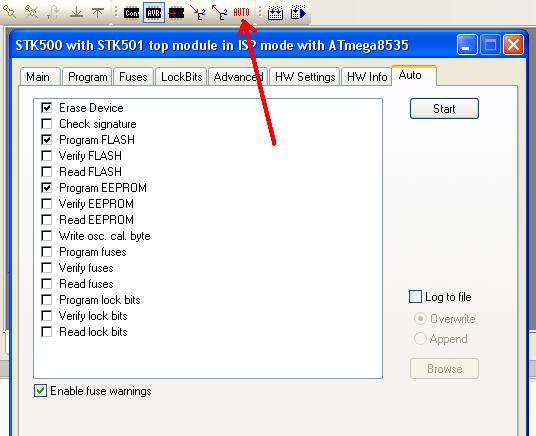The height and width of the screenshot is (436, 536).
Task: Click the chip download icon in toolbar
Action: point(275,13)
